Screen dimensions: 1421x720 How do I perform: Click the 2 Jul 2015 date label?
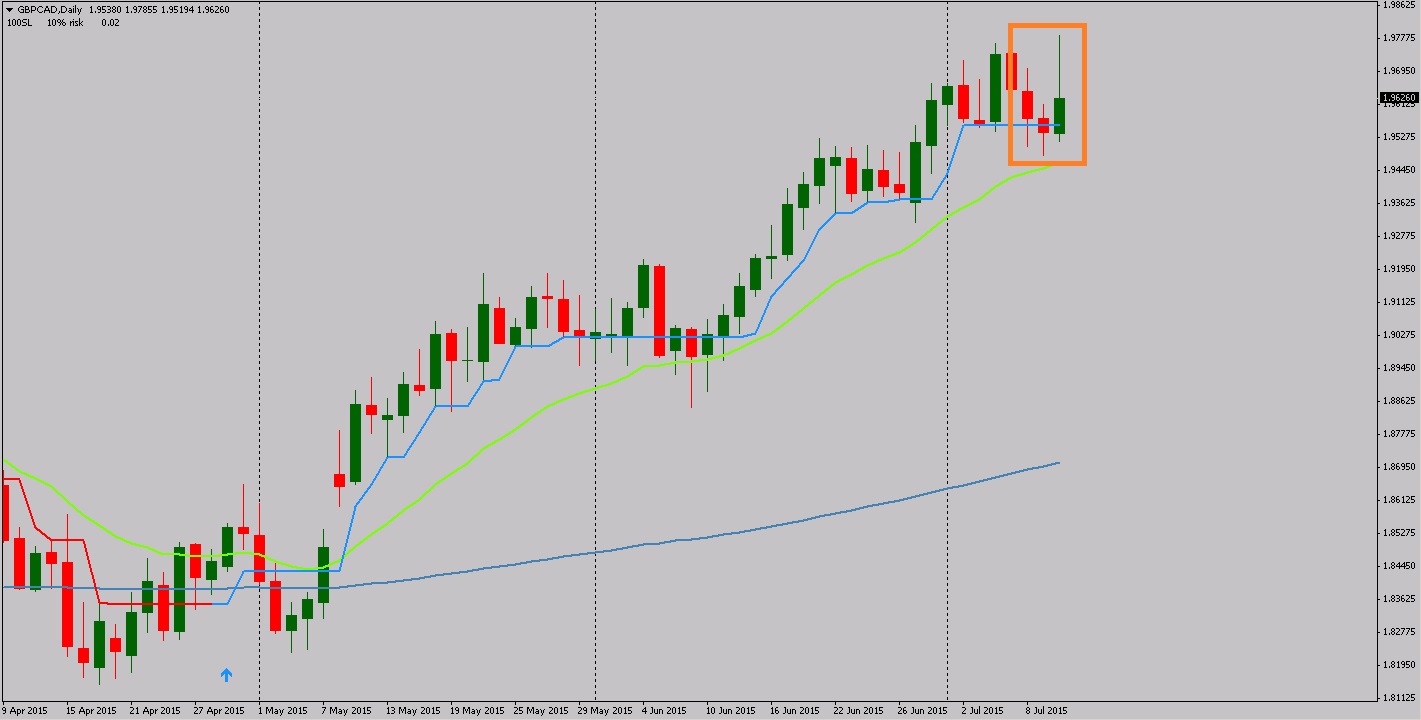(983, 712)
